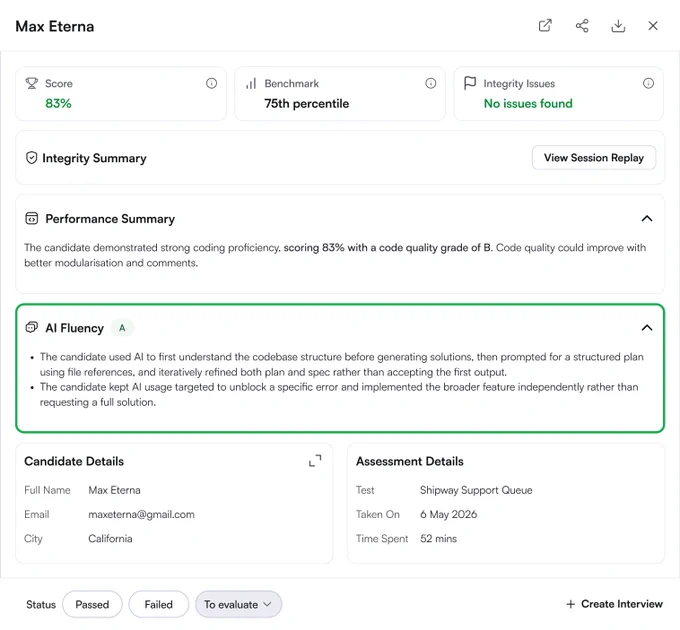Click the Shipway Support Queue test name
This screenshot has height=630, width=680.
click(x=476, y=490)
